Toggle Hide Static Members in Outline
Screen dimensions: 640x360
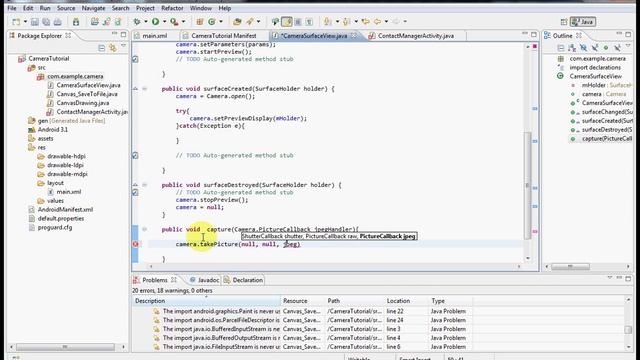click(x=595, y=48)
